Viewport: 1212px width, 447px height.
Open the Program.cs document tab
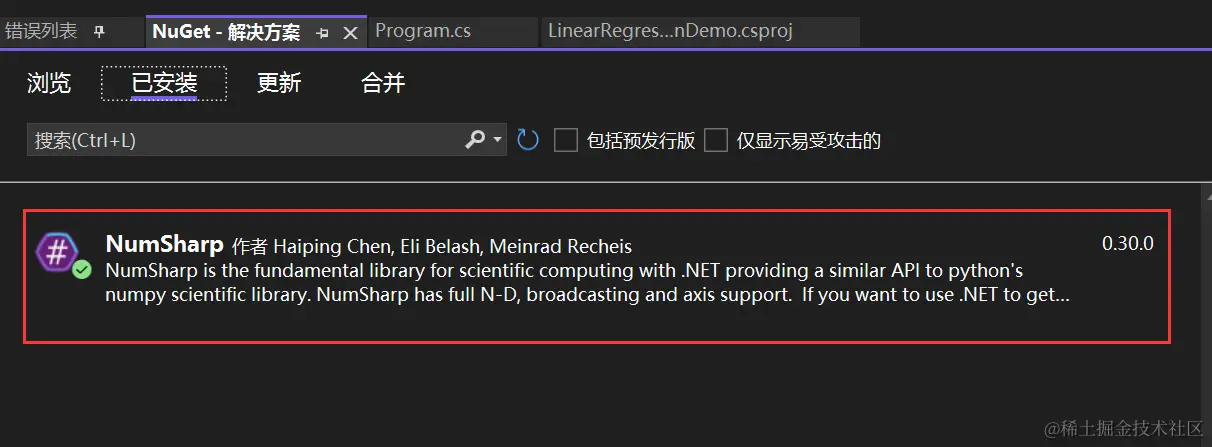coord(423,31)
